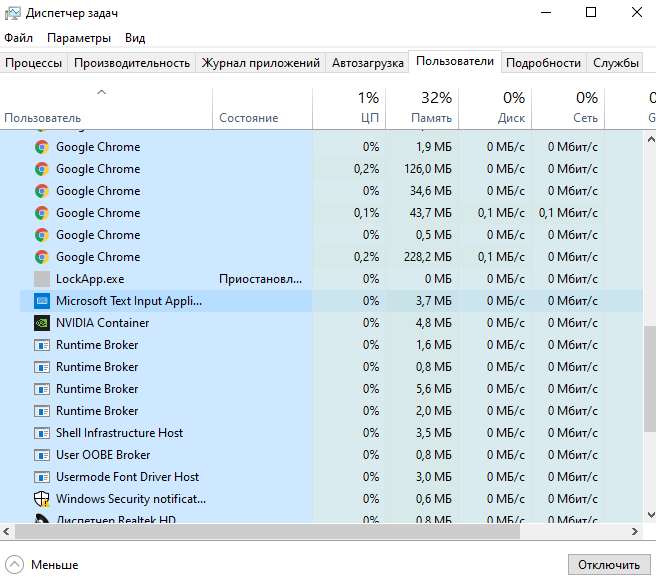Viewport: 656px width, 583px height.
Task: Click the Runtime Broker icon in 5,6 МБ row
Action: (x=42, y=389)
